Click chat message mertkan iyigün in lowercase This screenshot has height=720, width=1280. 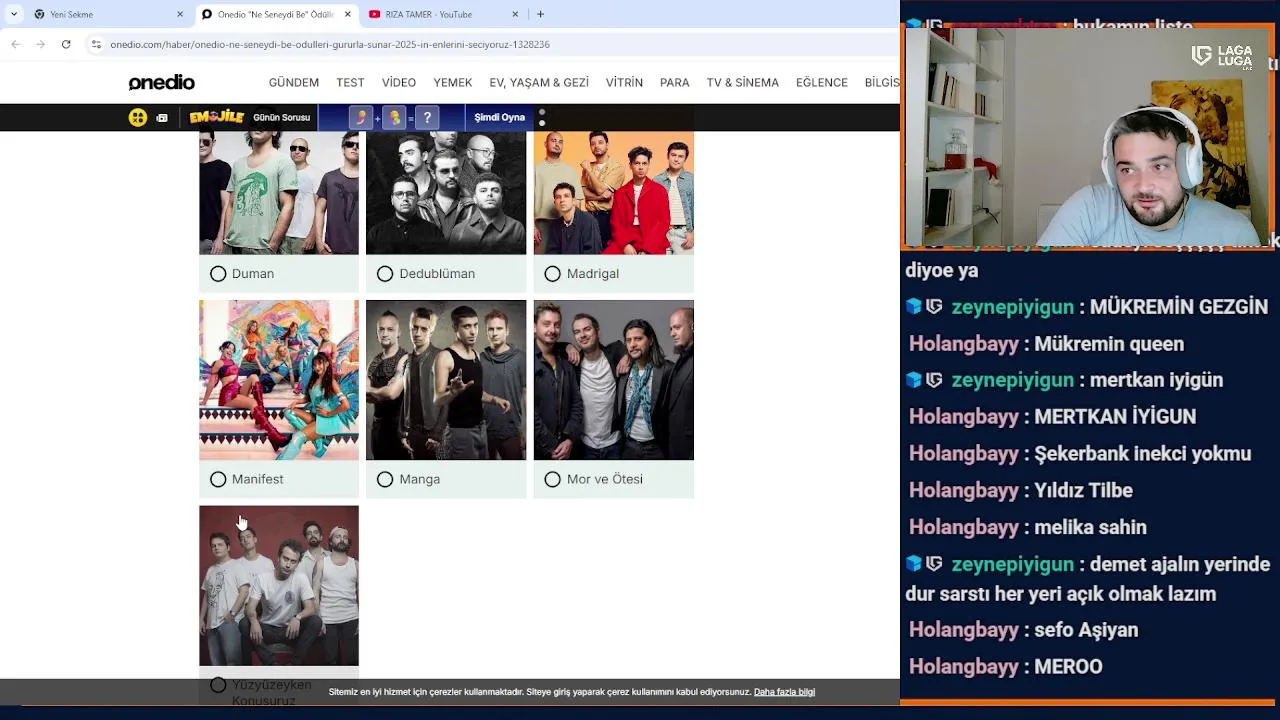pos(1156,380)
